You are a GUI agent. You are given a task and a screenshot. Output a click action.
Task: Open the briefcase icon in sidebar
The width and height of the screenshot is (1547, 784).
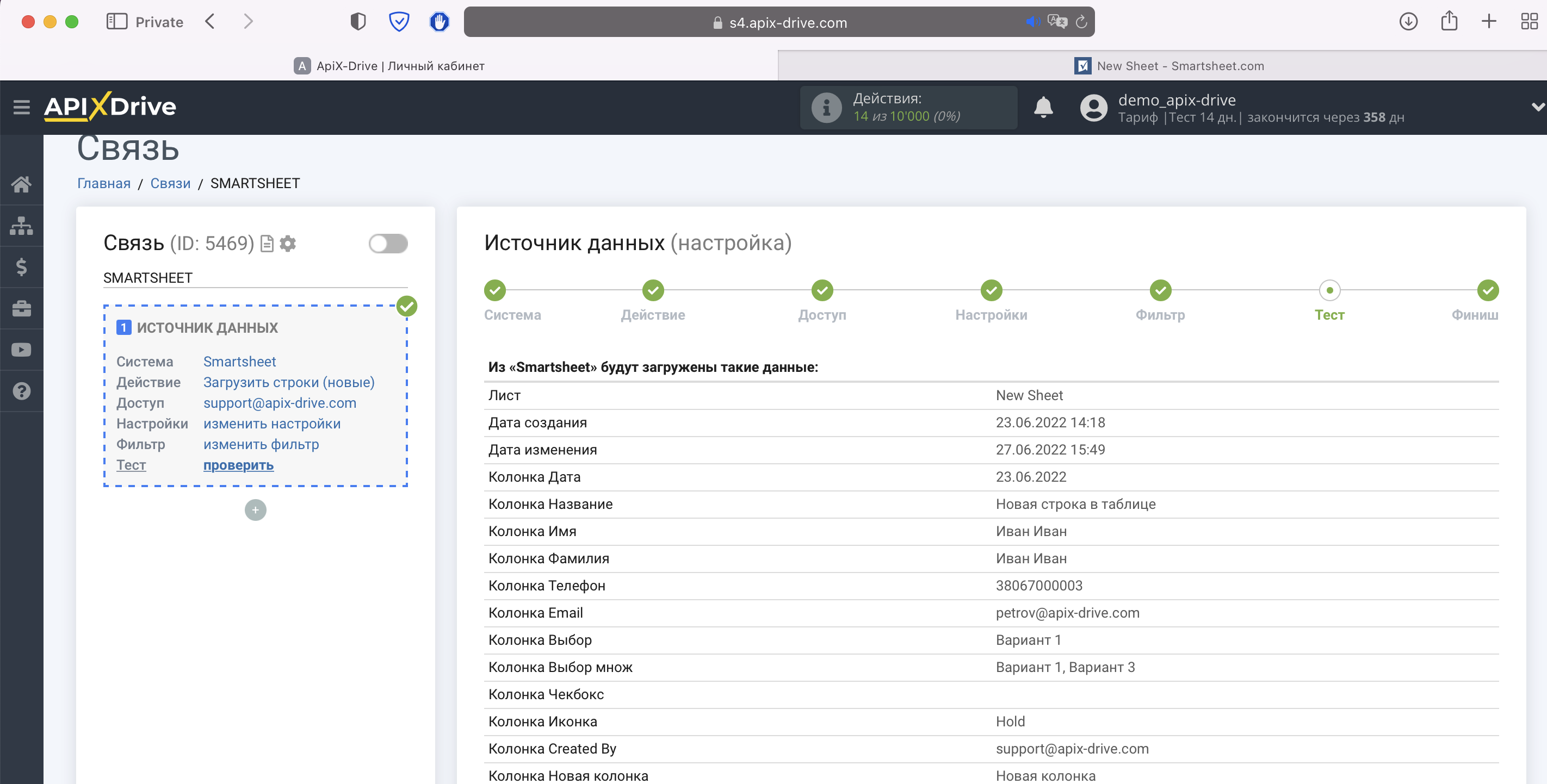(22, 309)
